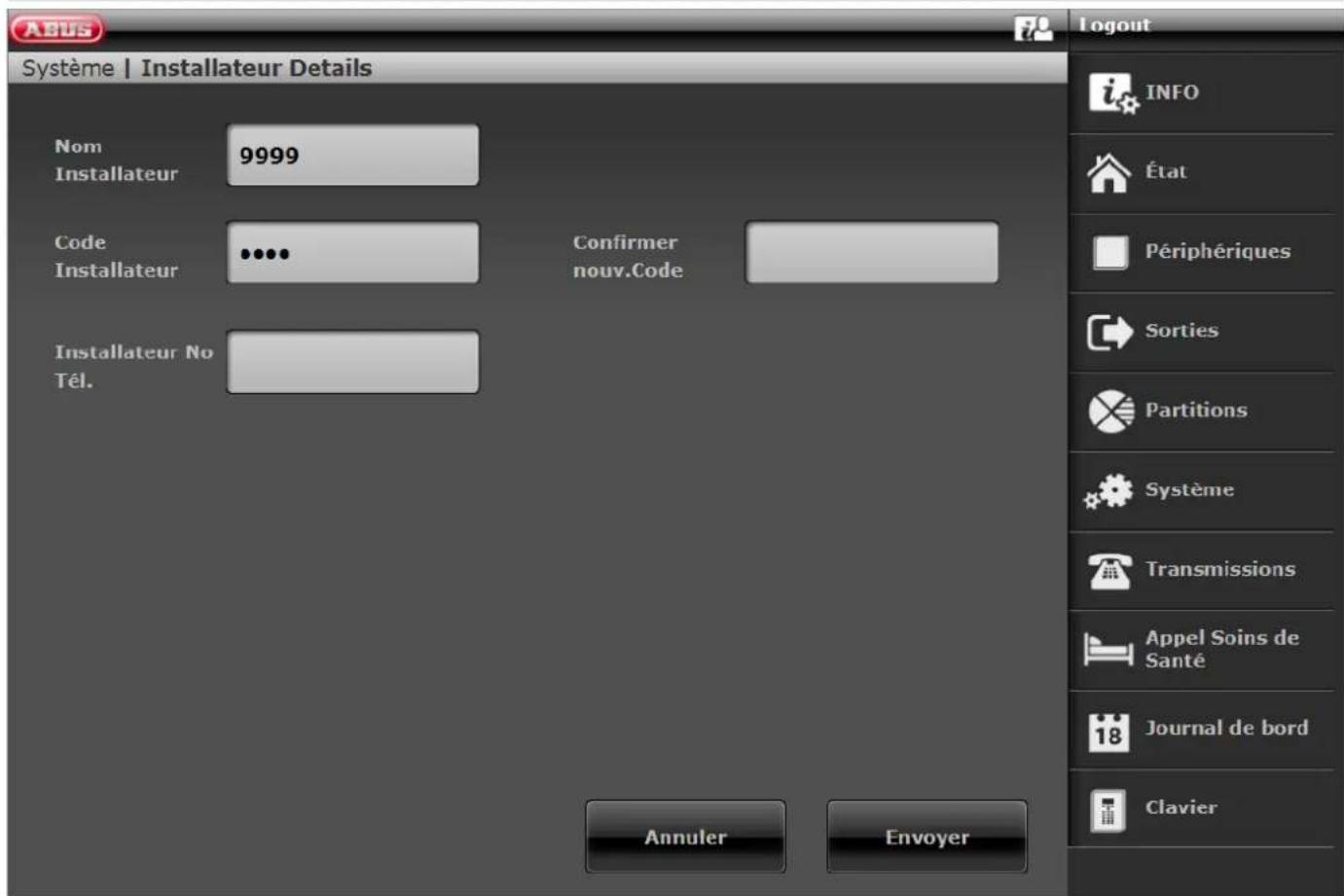Select the Périphériques square icon
This screenshot has height=896, width=1344.
pyautogui.click(x=1109, y=252)
